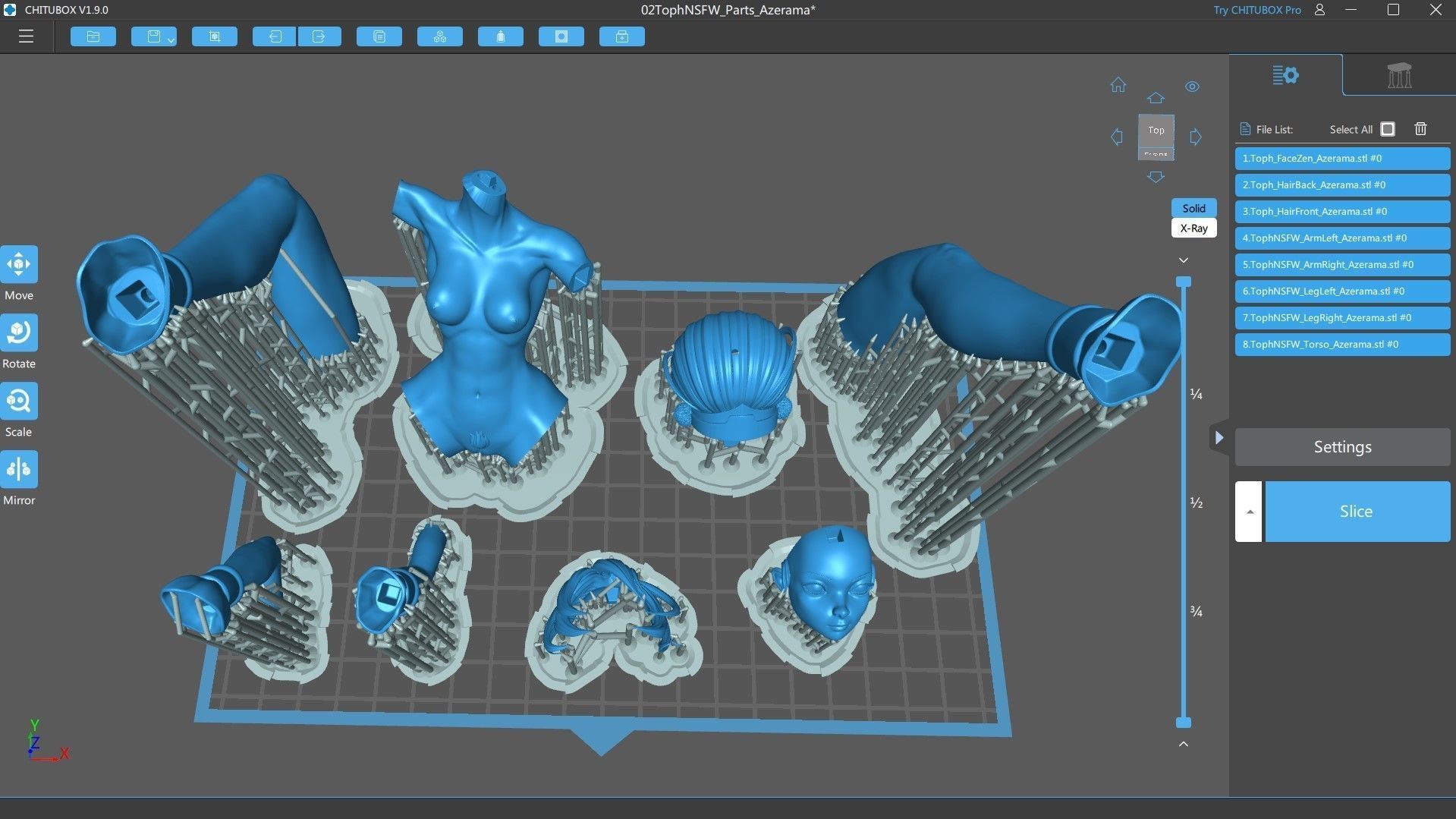1456x819 pixels.
Task: Rotate the view with the left arrow
Action: 1117,137
